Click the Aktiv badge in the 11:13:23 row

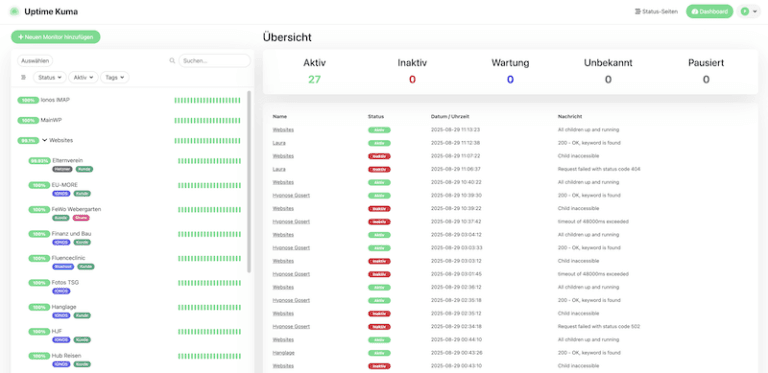tap(379, 130)
